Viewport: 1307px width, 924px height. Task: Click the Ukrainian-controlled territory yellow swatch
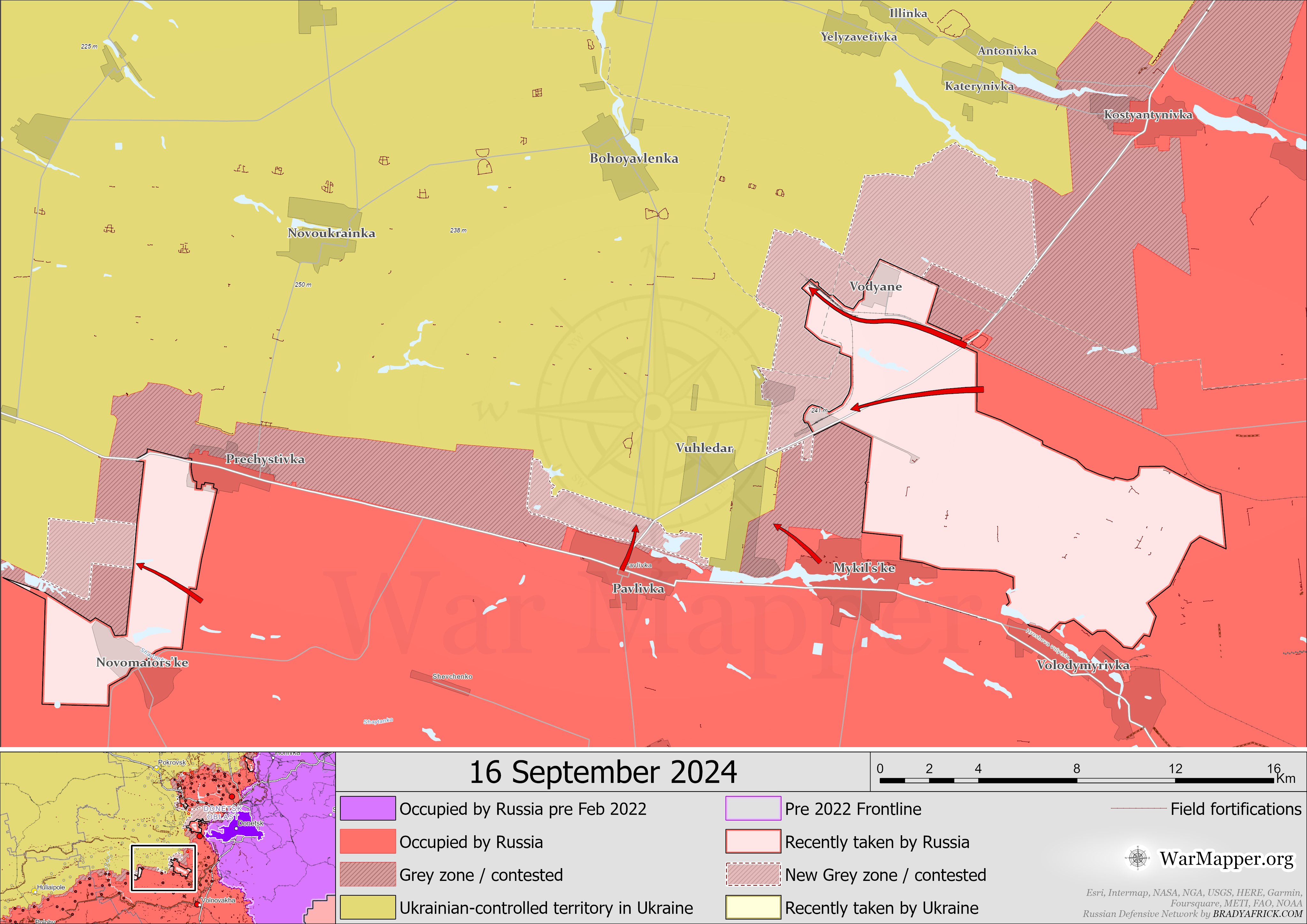(368, 907)
